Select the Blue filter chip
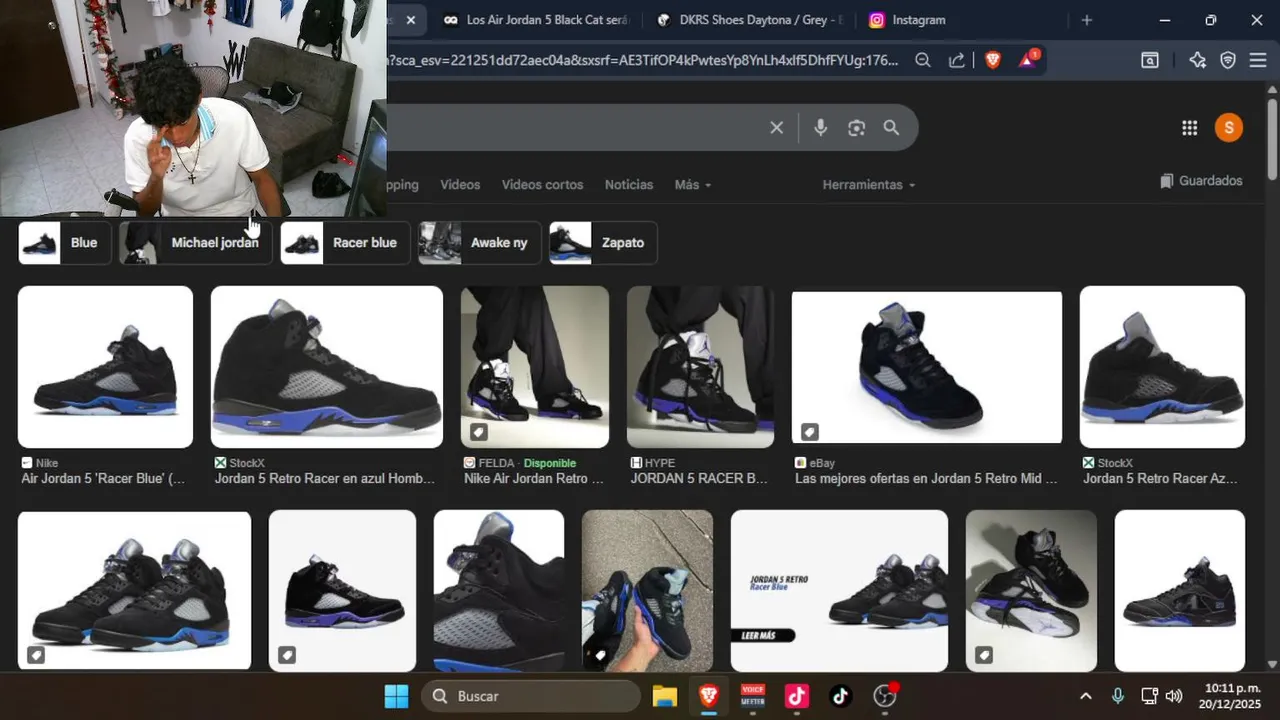The height and width of the screenshot is (720, 1280). (x=65, y=243)
